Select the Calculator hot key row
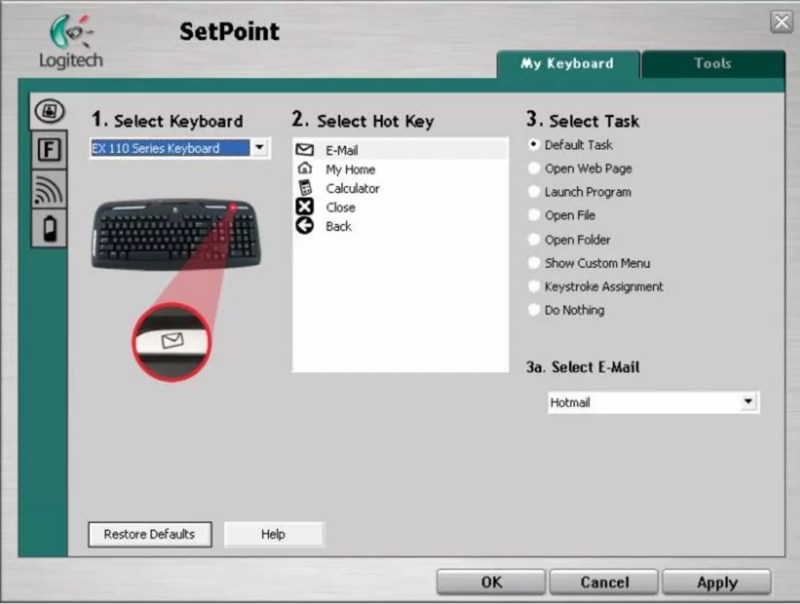 click(401, 188)
